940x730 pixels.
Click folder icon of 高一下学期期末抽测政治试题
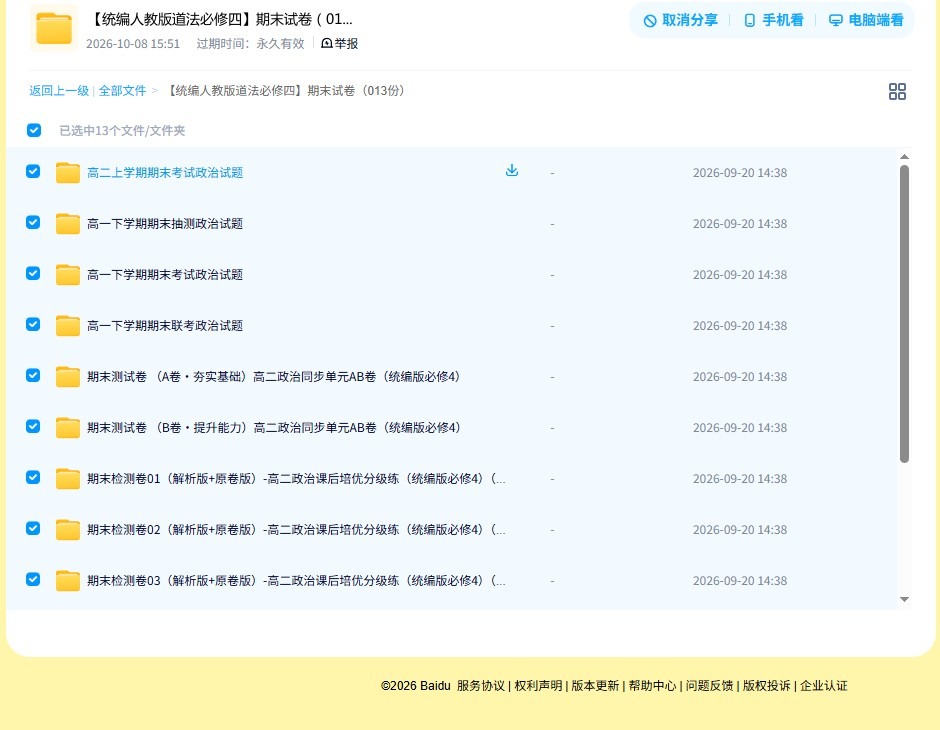68,224
